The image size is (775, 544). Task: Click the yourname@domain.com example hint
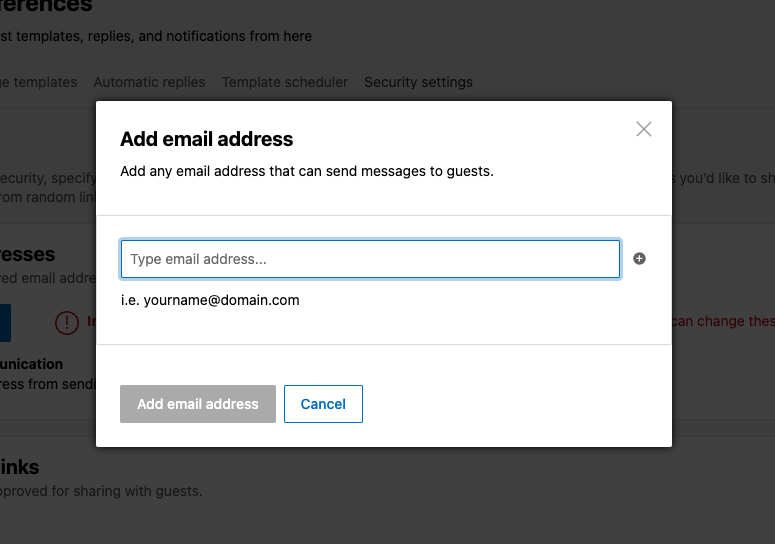click(210, 300)
